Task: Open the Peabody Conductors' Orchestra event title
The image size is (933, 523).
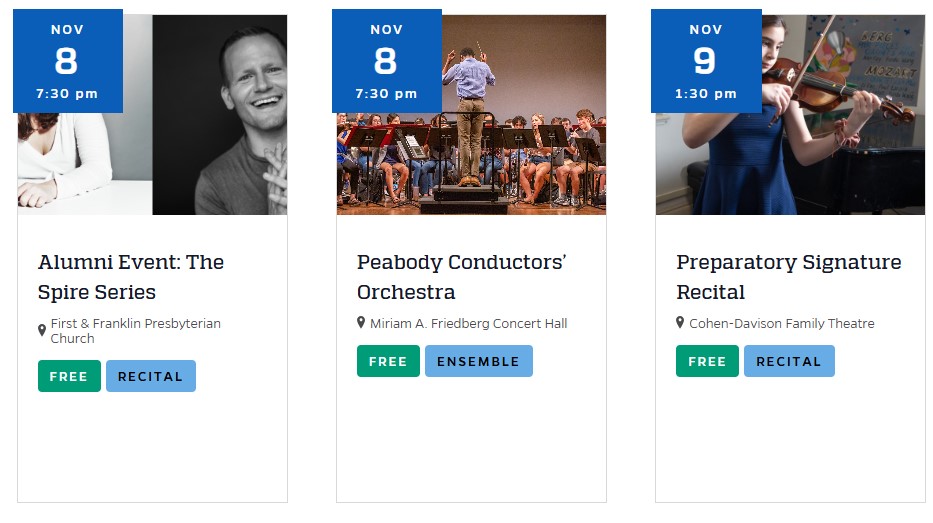Action: pos(461,277)
